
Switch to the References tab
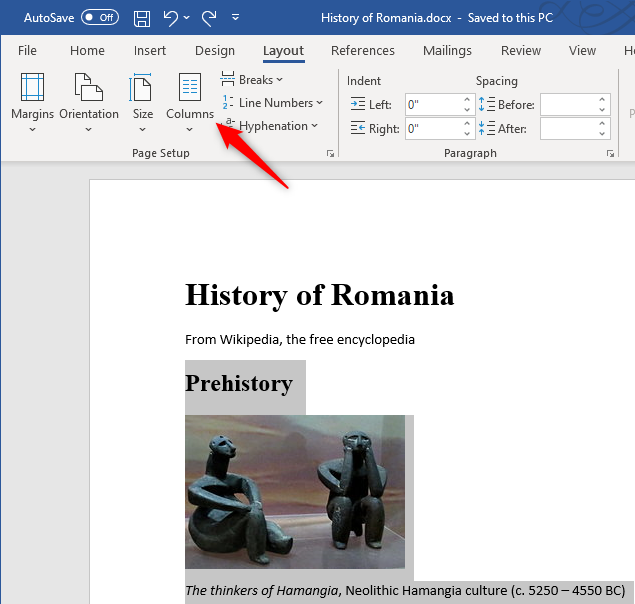[362, 51]
